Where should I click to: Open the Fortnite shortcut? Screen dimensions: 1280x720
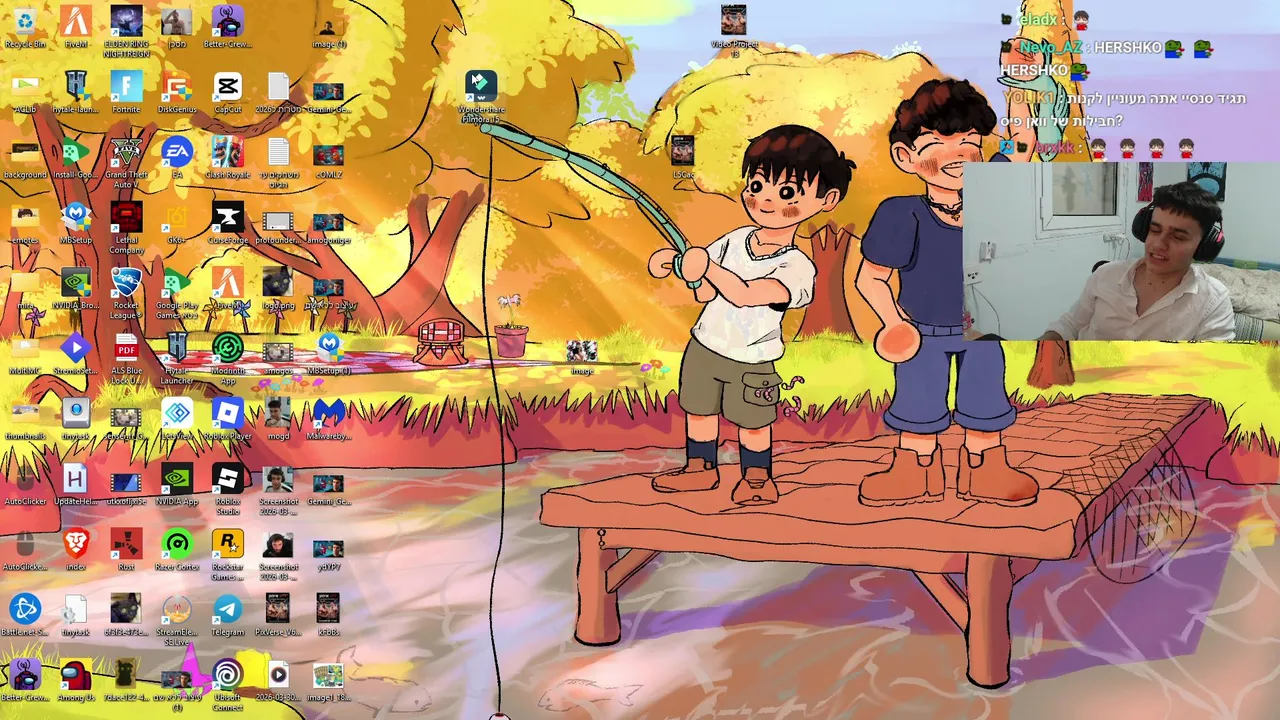click(126, 92)
